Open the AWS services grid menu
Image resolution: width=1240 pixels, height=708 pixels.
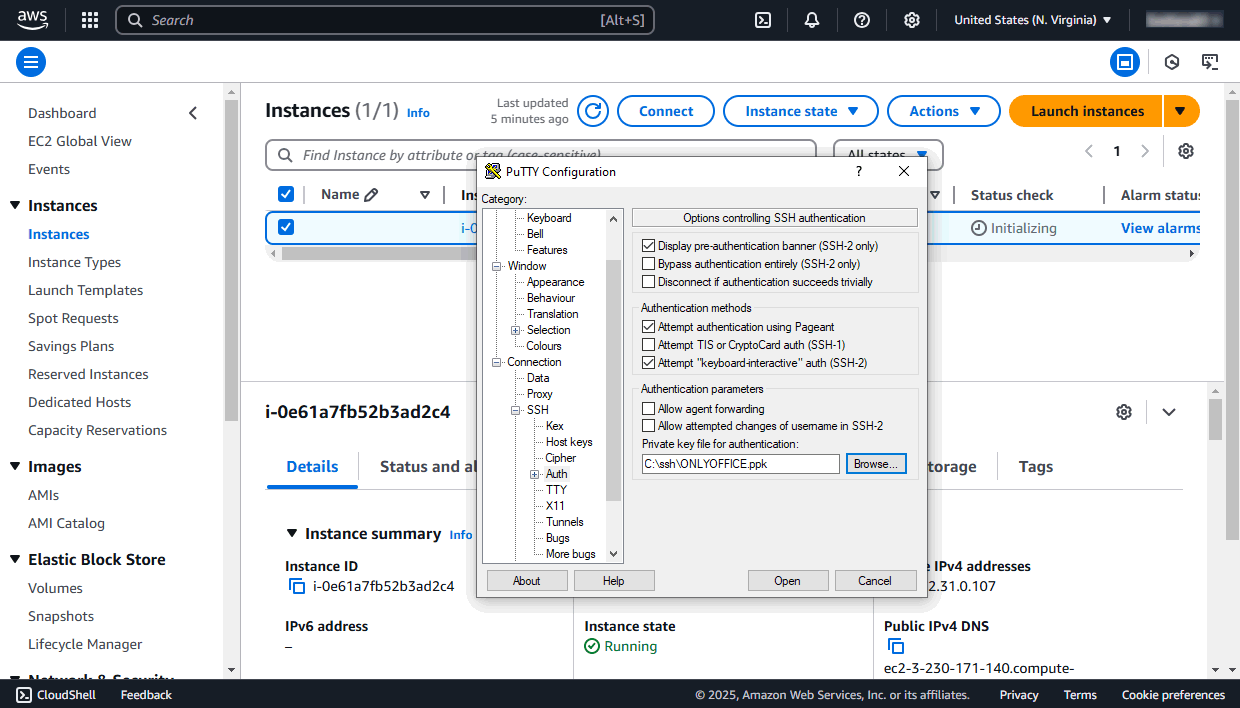pyautogui.click(x=89, y=19)
